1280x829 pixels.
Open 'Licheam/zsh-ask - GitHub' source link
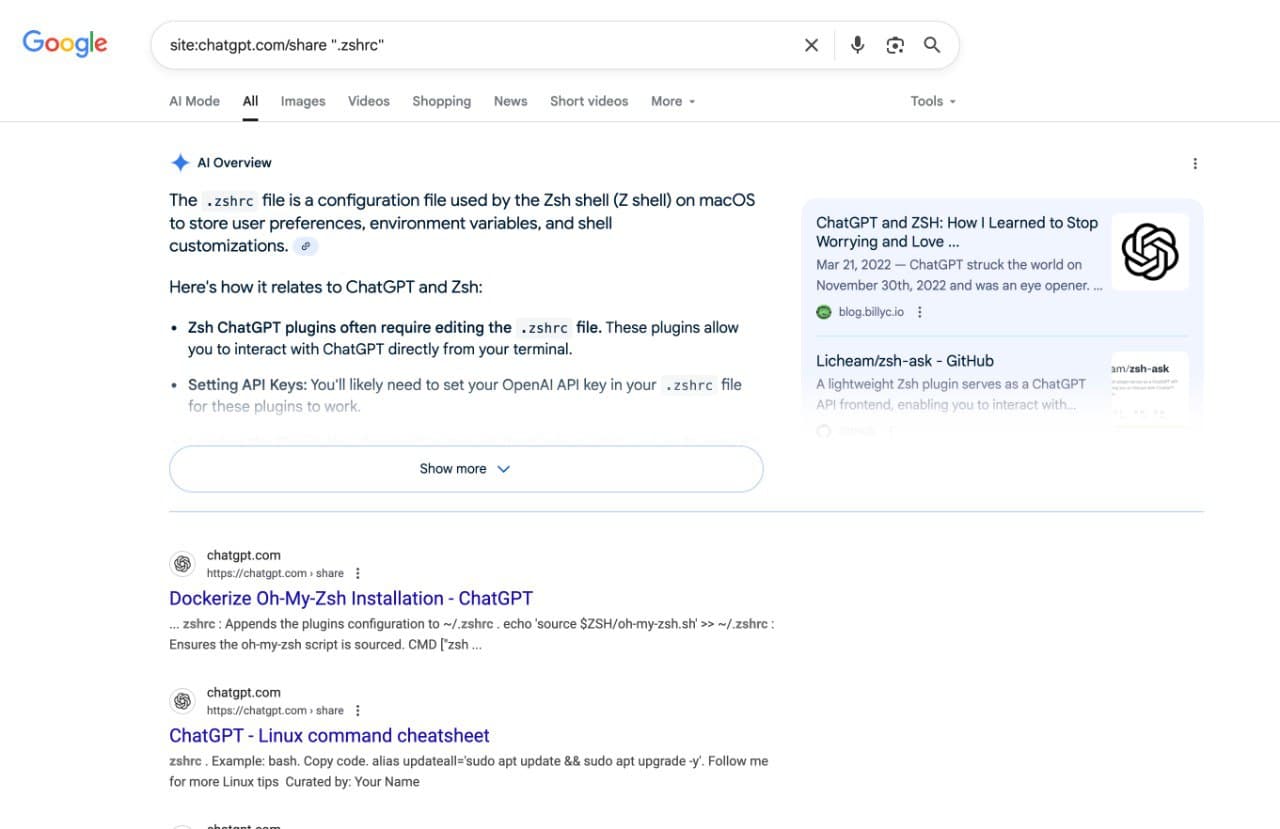point(905,361)
